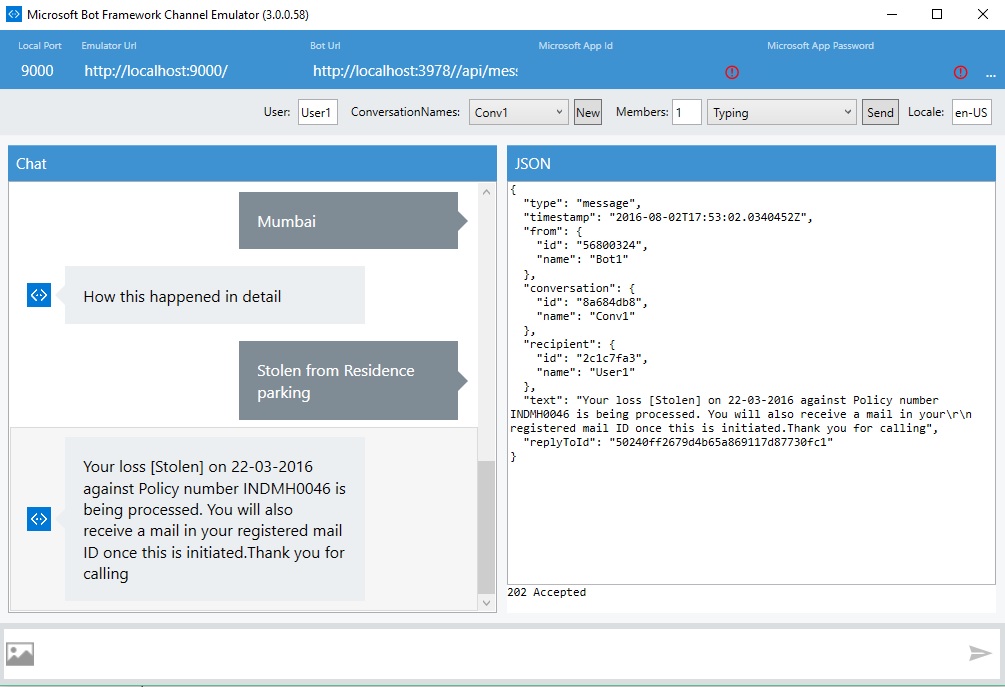
Task: Click the message text input box
Action: [x=500, y=654]
